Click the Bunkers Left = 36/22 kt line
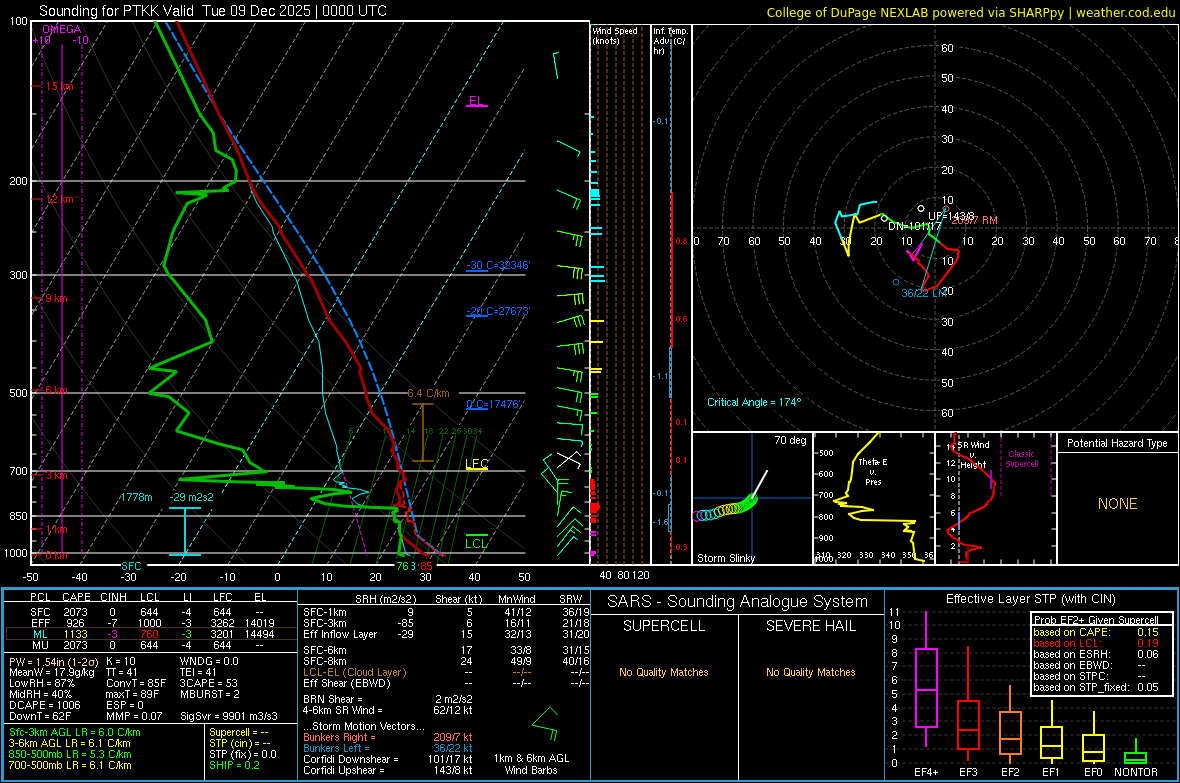 pos(388,748)
